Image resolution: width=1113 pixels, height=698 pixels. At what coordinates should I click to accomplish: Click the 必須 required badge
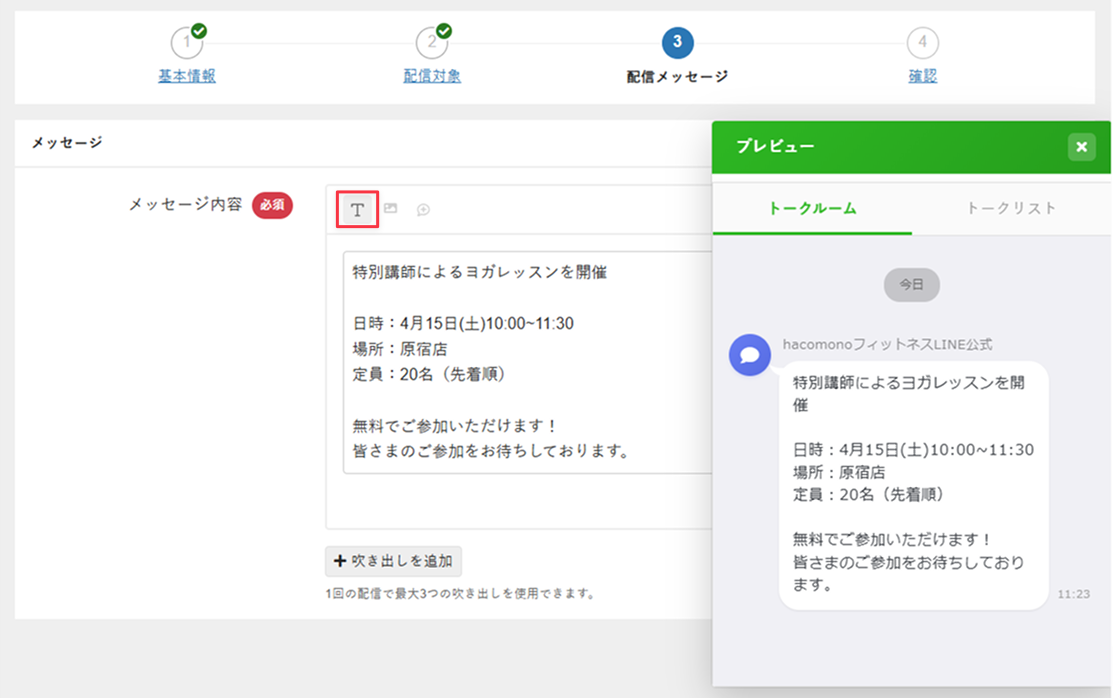point(272,203)
